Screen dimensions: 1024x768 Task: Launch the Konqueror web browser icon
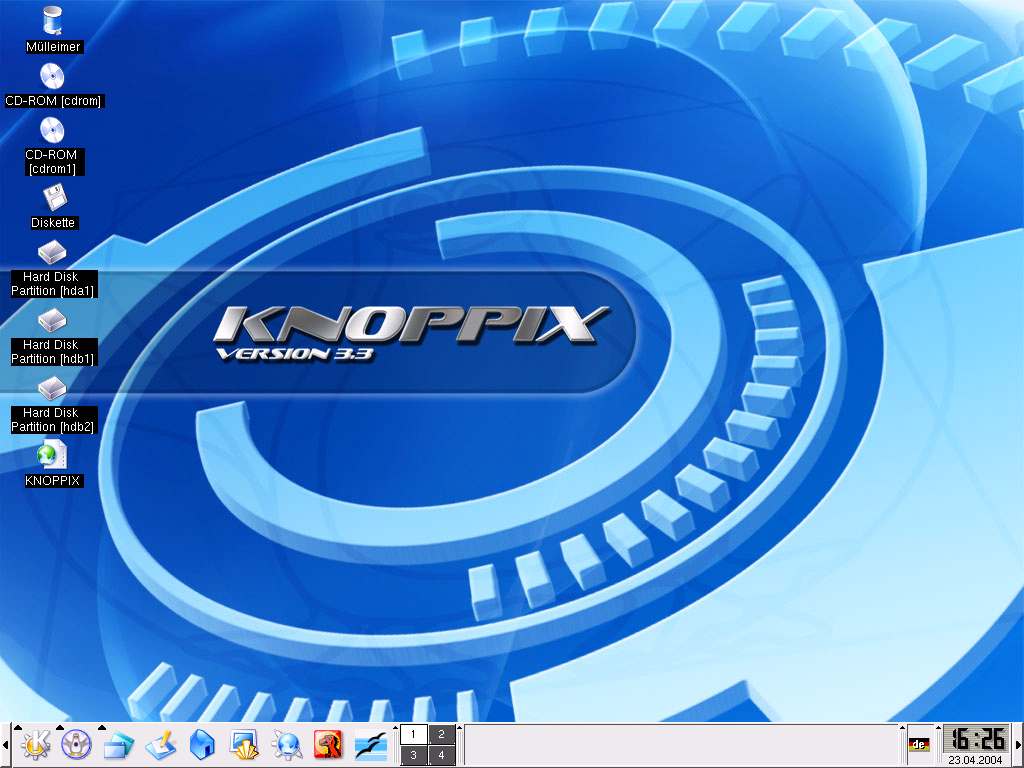click(x=287, y=744)
